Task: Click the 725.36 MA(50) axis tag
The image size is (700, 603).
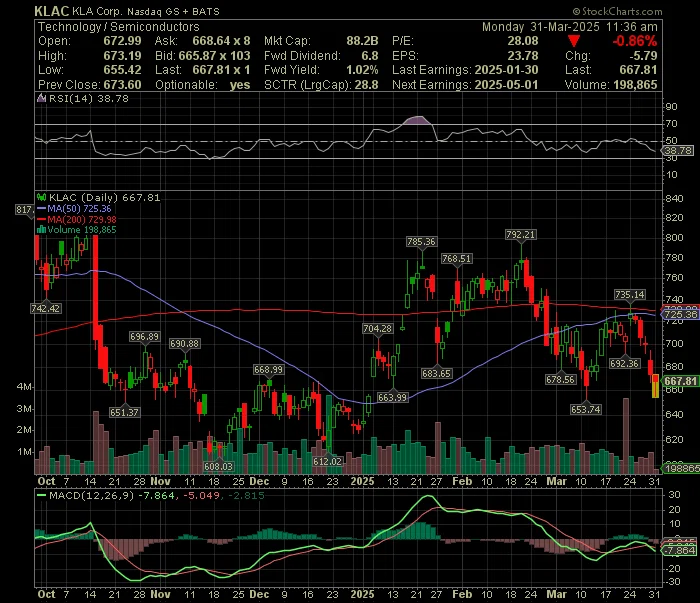Action: [680, 314]
